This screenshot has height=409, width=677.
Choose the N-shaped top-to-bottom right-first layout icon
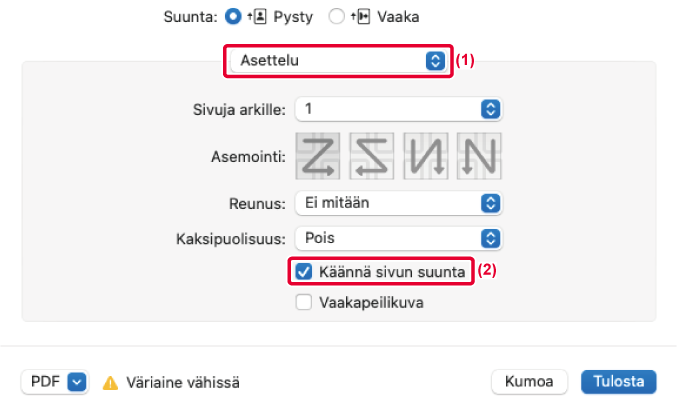click(x=479, y=156)
